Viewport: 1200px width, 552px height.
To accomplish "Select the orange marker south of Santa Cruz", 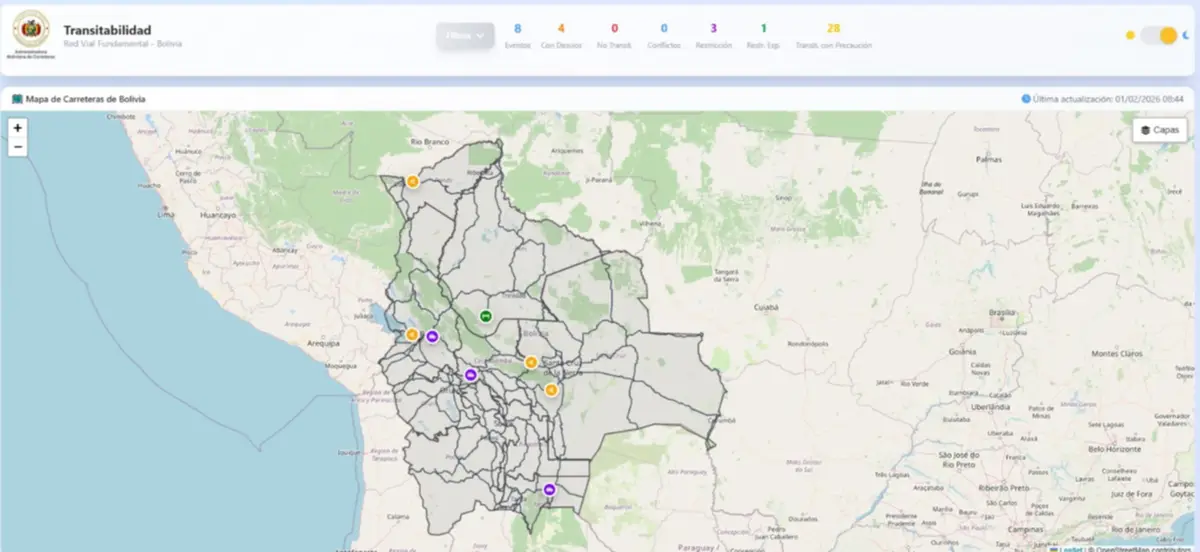I will point(550,390).
